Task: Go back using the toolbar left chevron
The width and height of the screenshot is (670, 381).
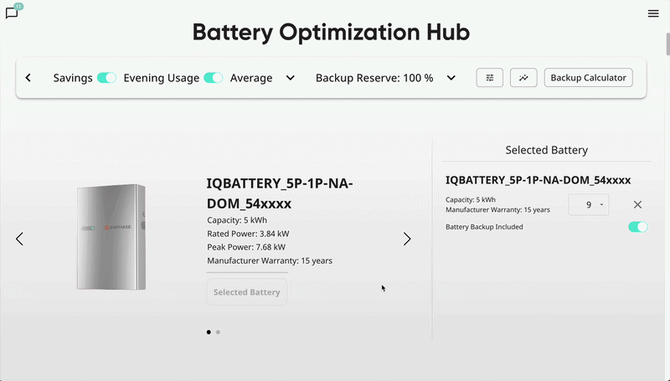Action: (x=28, y=78)
